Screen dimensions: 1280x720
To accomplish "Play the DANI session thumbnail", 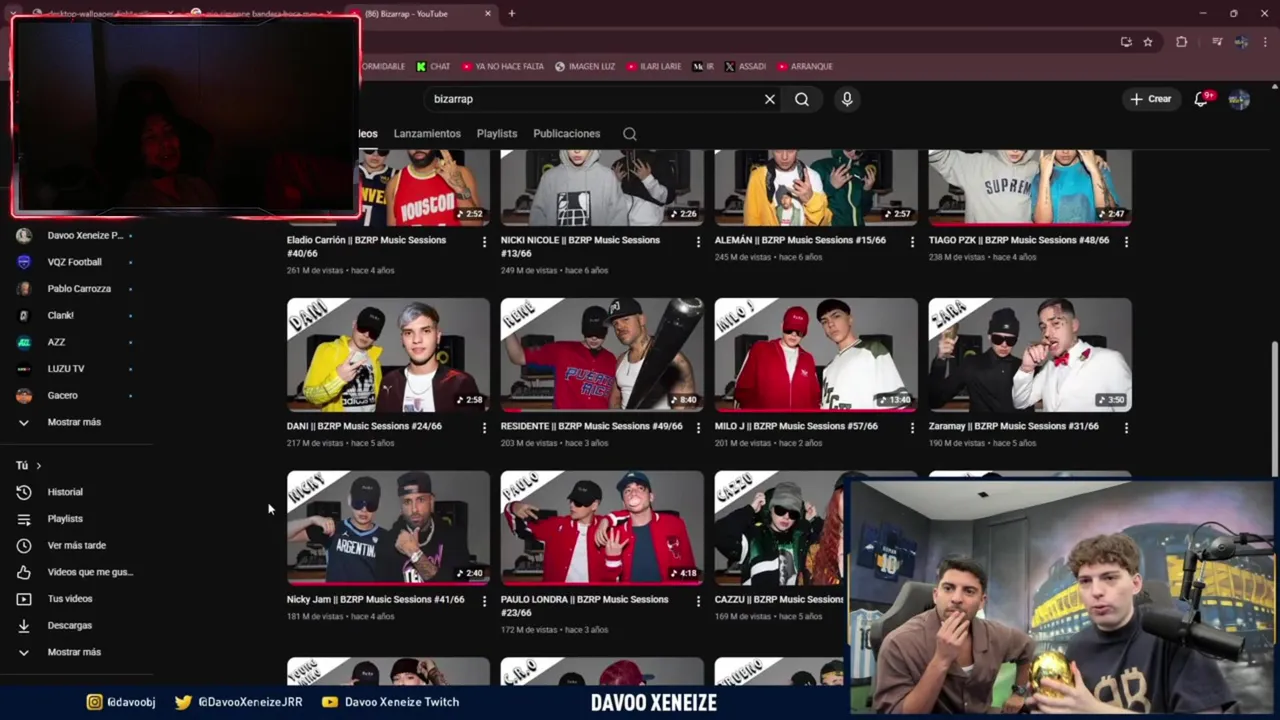I will click(388, 355).
